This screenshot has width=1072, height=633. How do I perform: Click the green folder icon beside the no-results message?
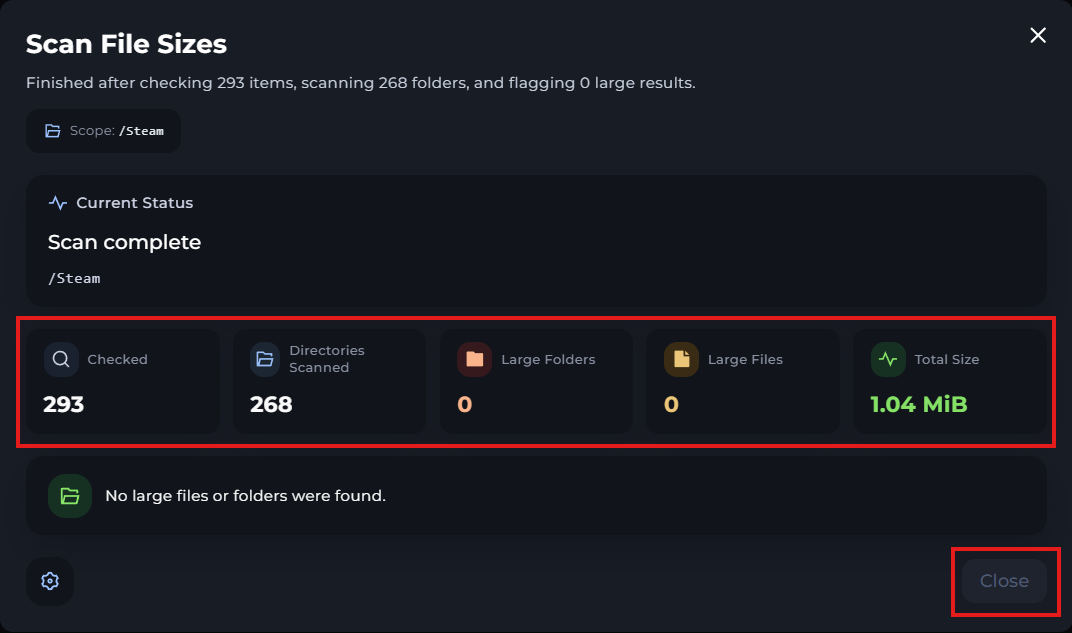coord(70,496)
